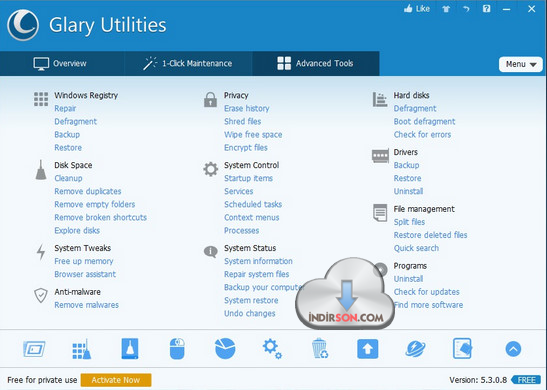547x390 pixels.
Task: Open System information link
Action: point(258,261)
